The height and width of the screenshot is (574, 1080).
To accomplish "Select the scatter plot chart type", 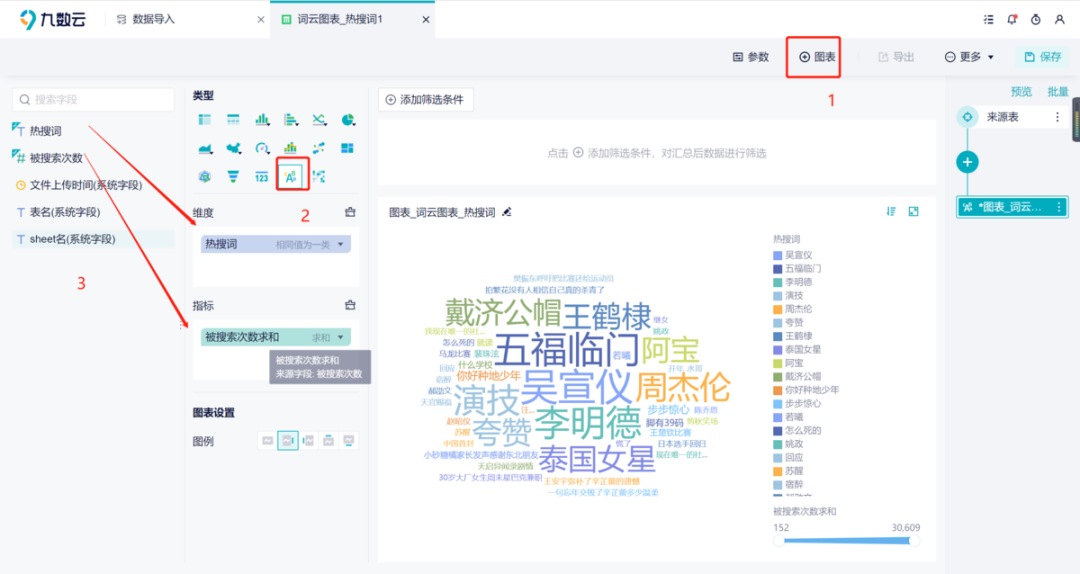I will pos(319,148).
